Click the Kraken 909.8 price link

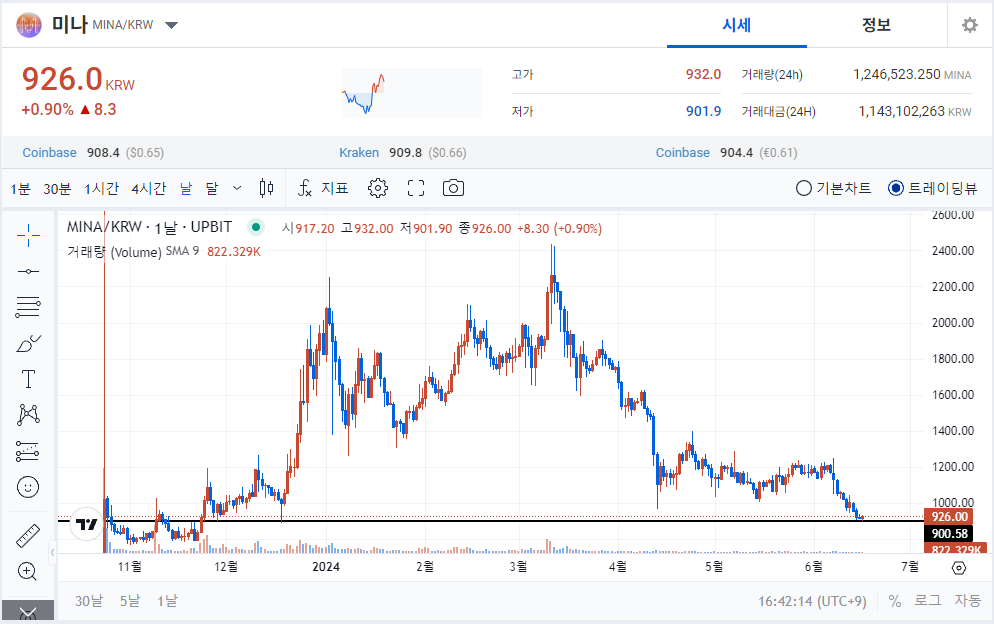[x=403, y=153]
